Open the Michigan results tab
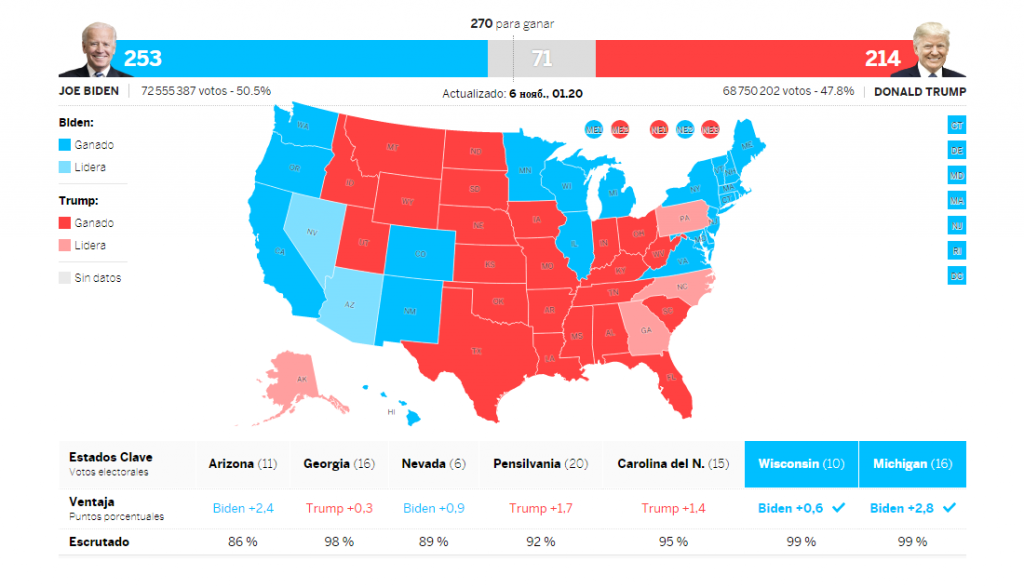Screen dimensions: 1024x588 (x=912, y=463)
